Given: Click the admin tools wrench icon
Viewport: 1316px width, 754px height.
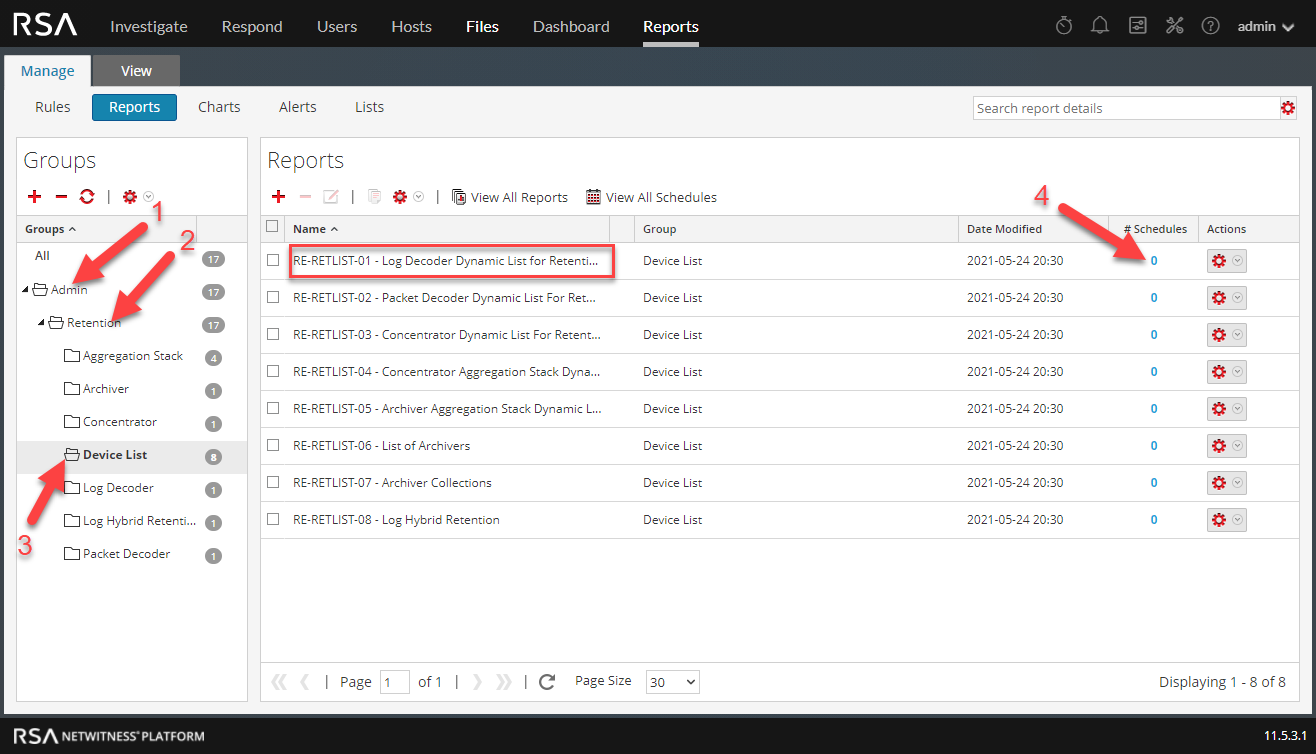Looking at the screenshot, I should tap(1174, 26).
